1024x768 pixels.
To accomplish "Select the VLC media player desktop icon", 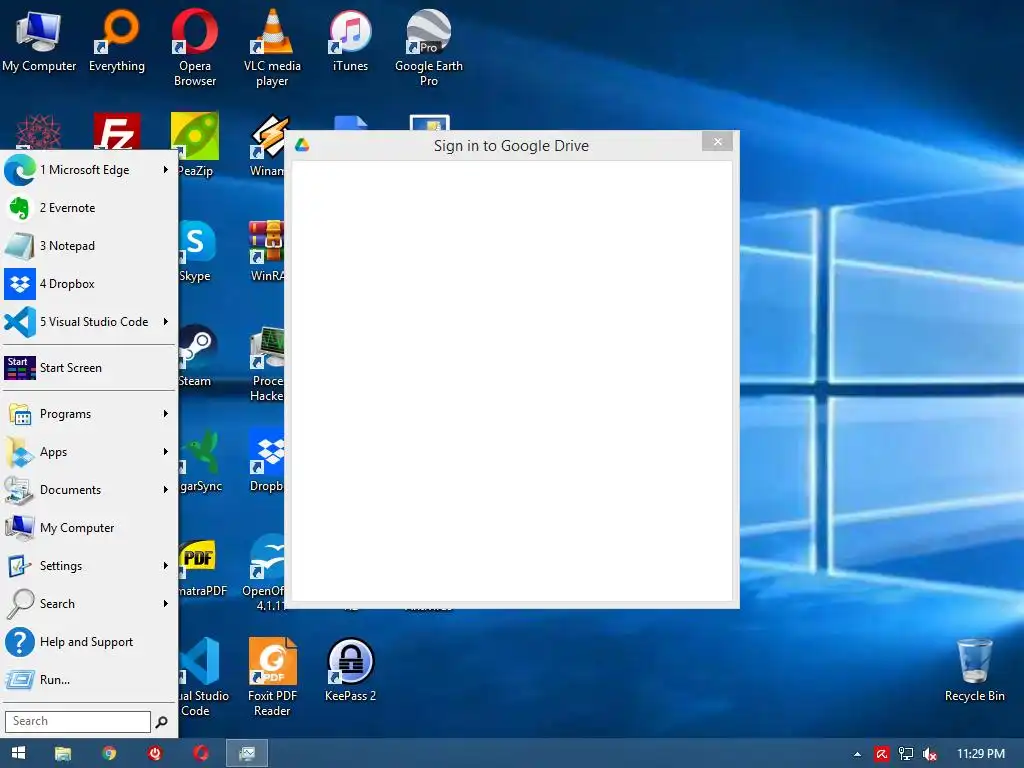I will tap(272, 48).
